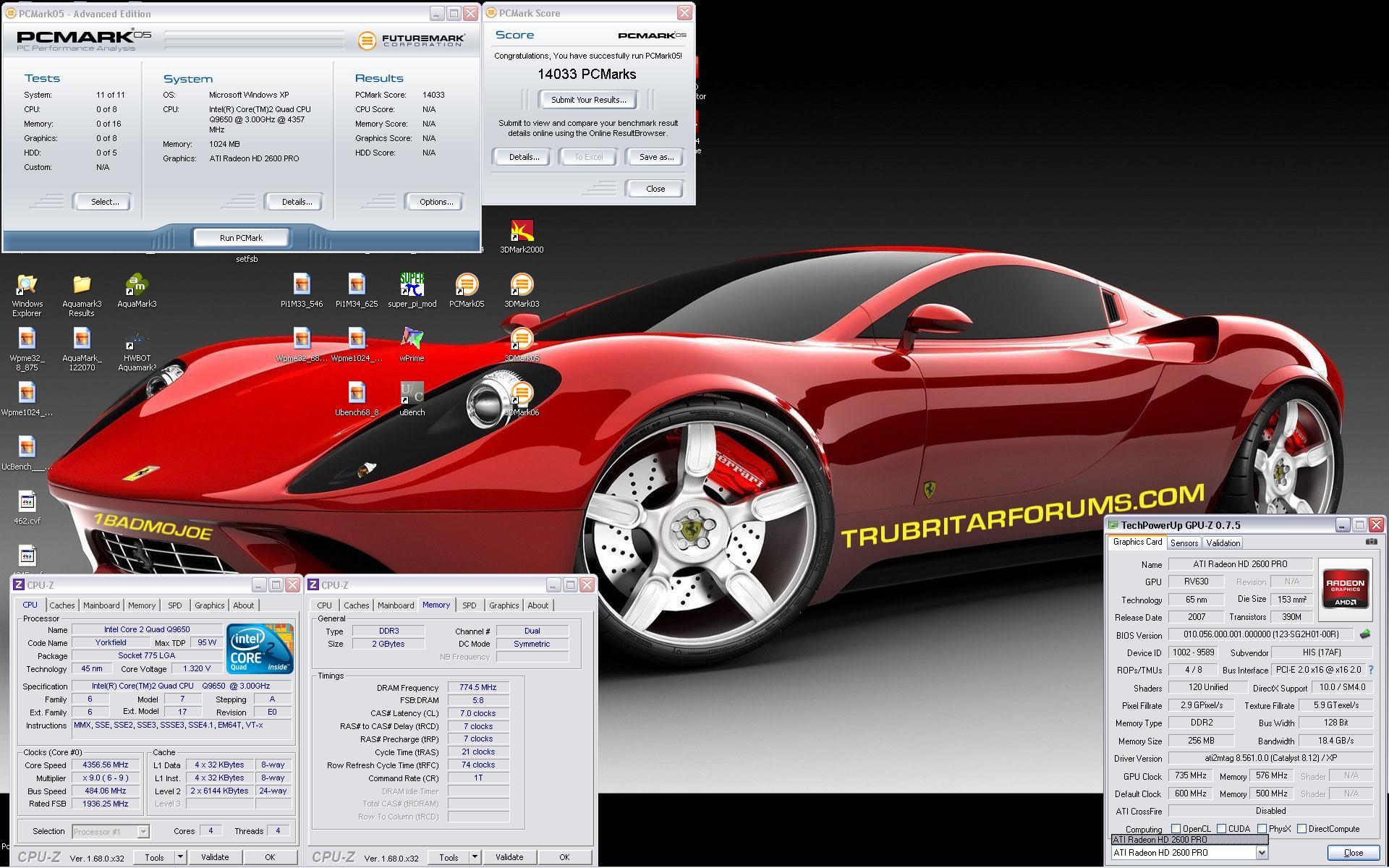The width and height of the screenshot is (1389, 868).
Task: Click Details in the PCMark Score window
Action: [x=523, y=157]
